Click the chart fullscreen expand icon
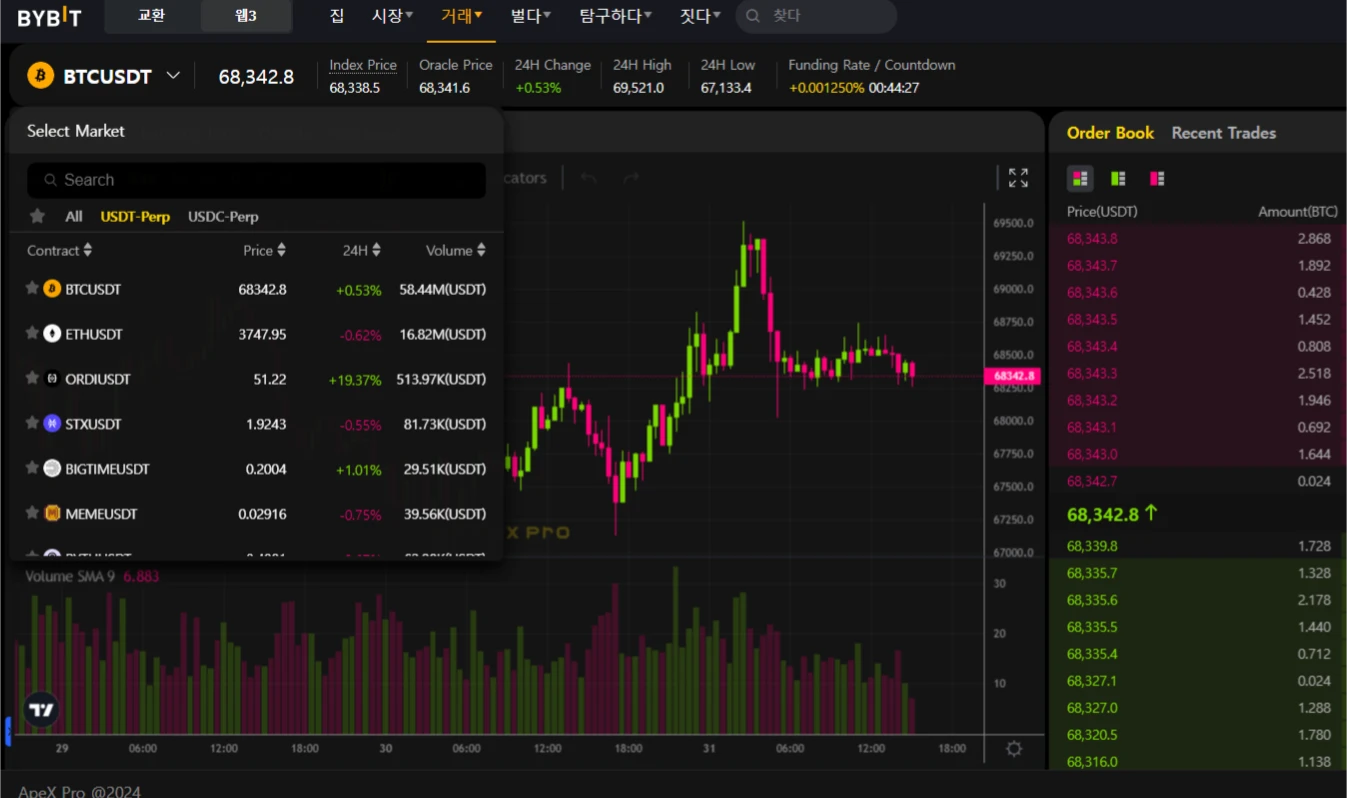Image resolution: width=1347 pixels, height=798 pixels. click(1018, 177)
